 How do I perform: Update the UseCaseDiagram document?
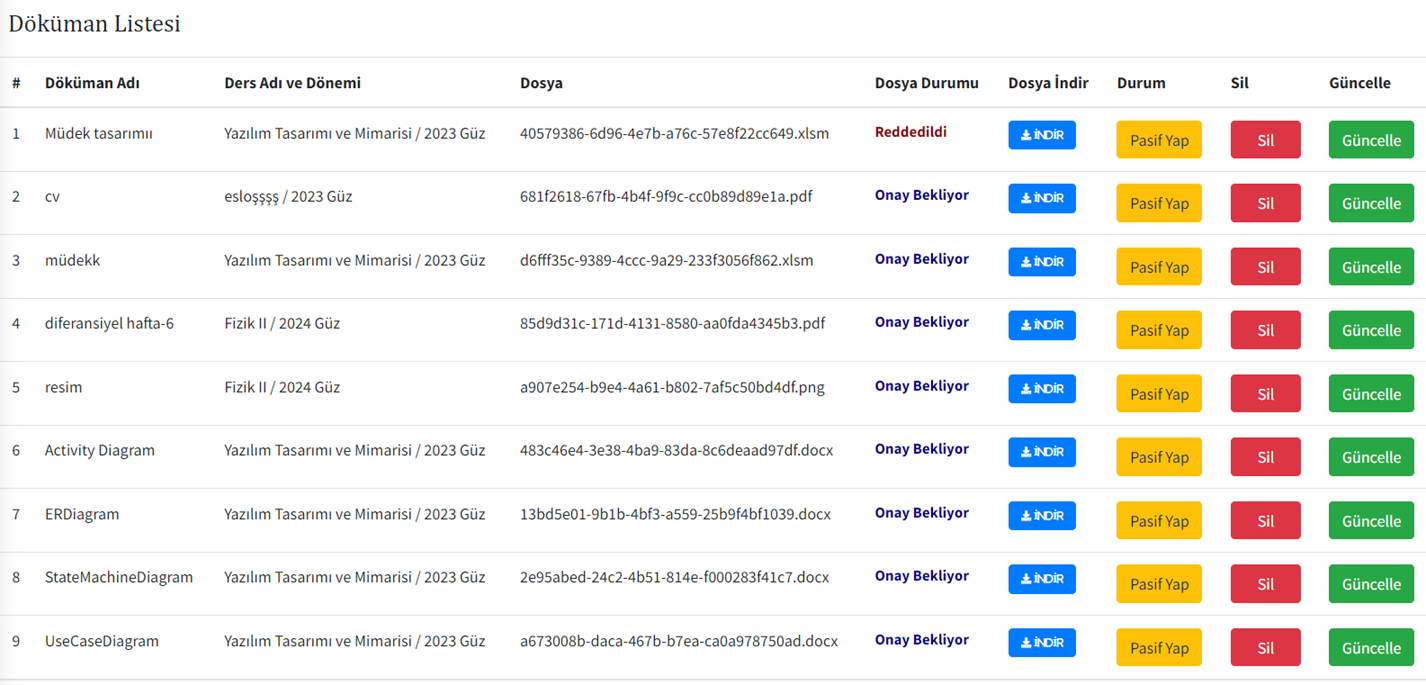tap(1371, 648)
